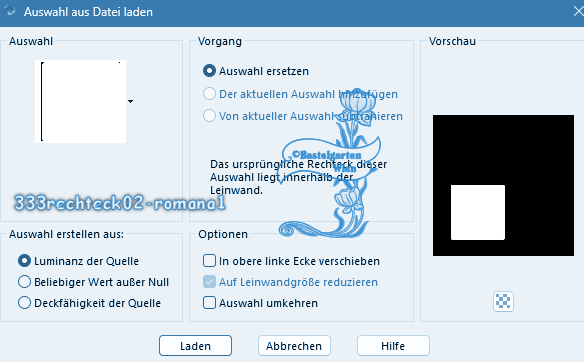Click the black-and-white Vorschau preview image
The image size is (584, 362).
point(503,185)
